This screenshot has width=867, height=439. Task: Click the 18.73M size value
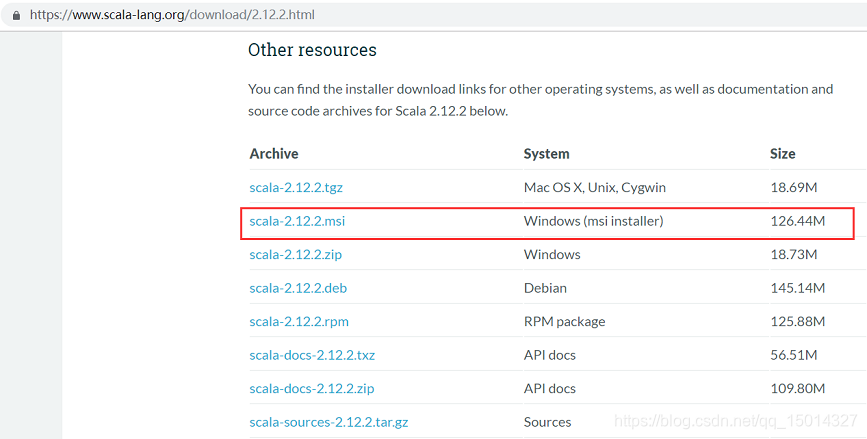click(793, 254)
